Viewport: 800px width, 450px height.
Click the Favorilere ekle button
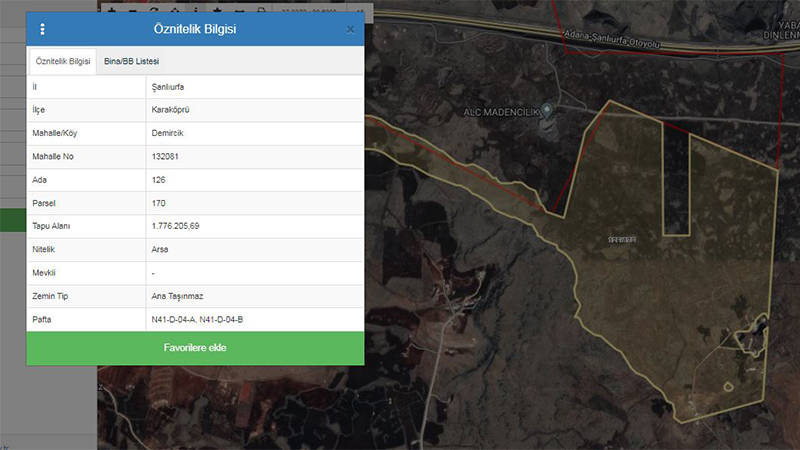click(195, 348)
